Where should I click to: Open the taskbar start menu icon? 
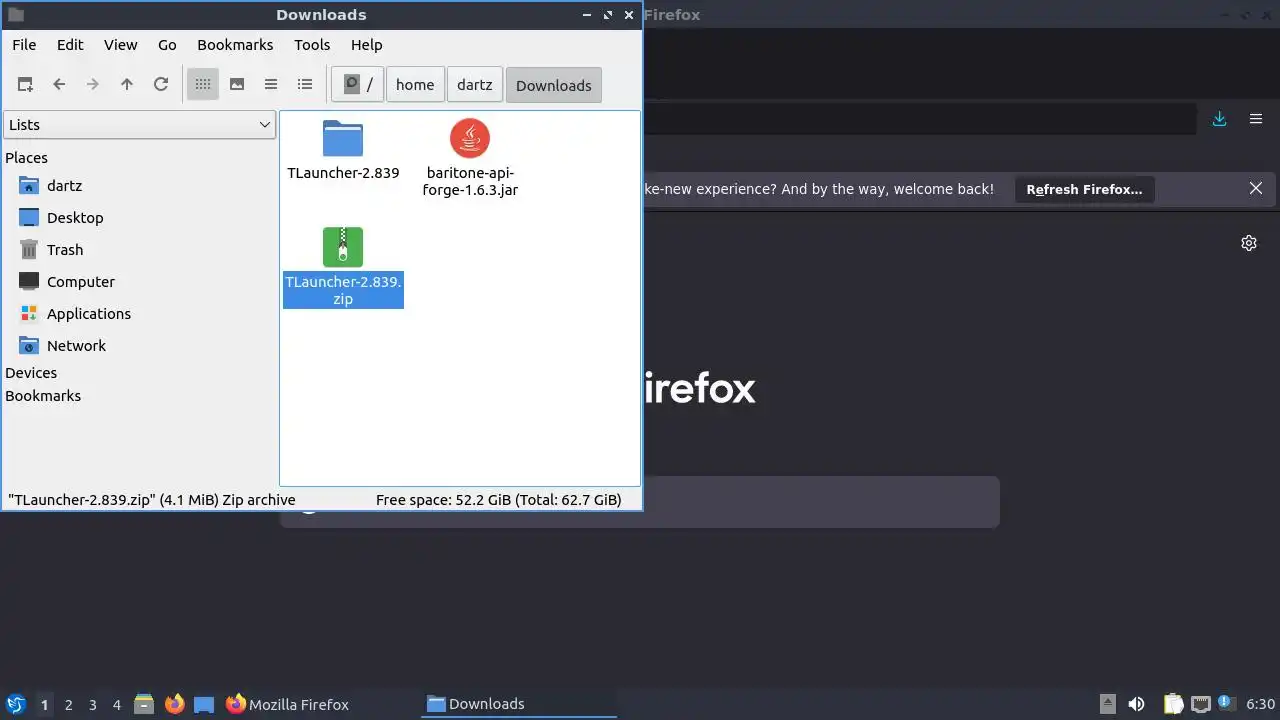pyautogui.click(x=15, y=704)
